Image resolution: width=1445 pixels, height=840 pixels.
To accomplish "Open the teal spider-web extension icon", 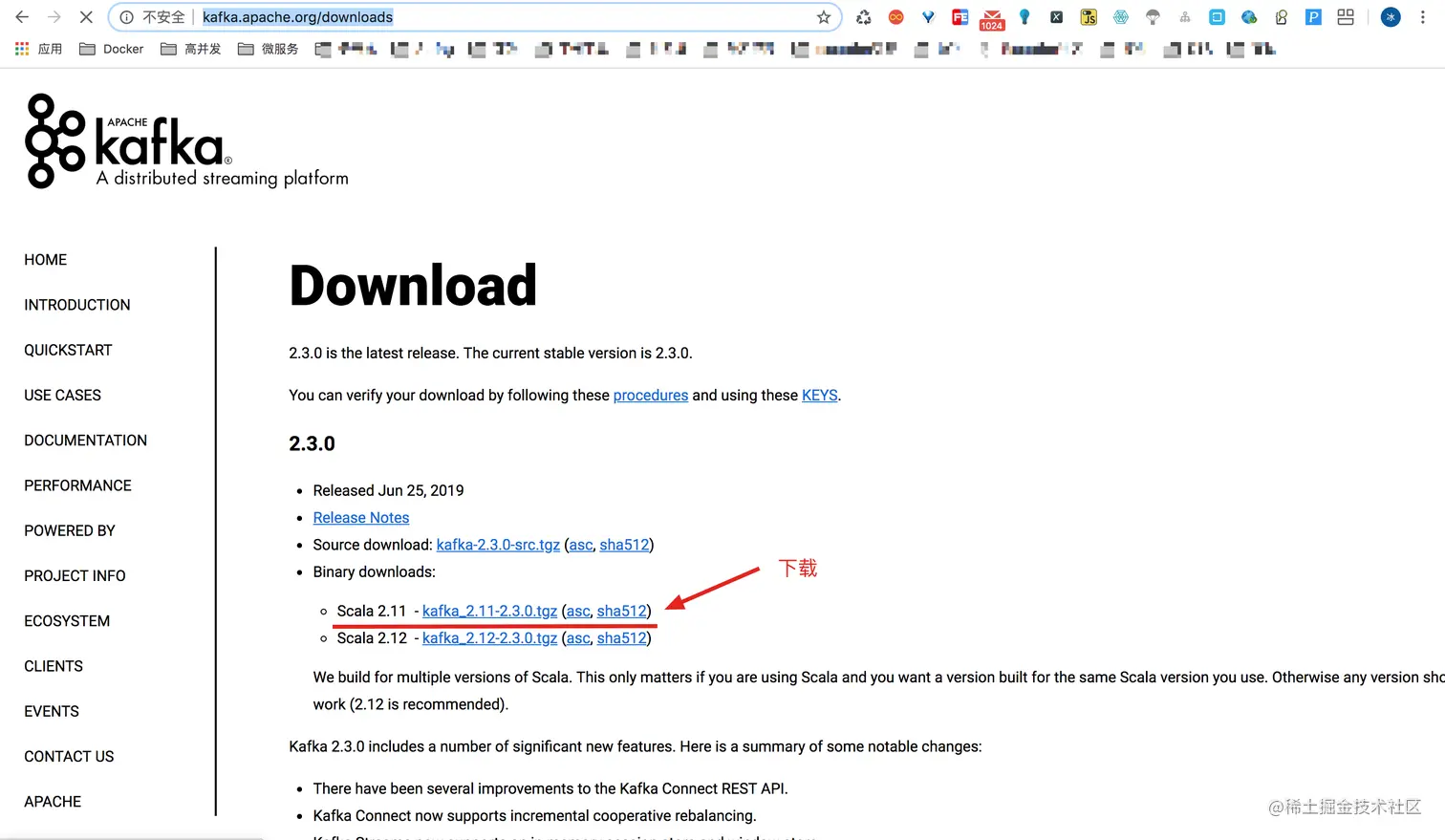I will coord(1121,17).
